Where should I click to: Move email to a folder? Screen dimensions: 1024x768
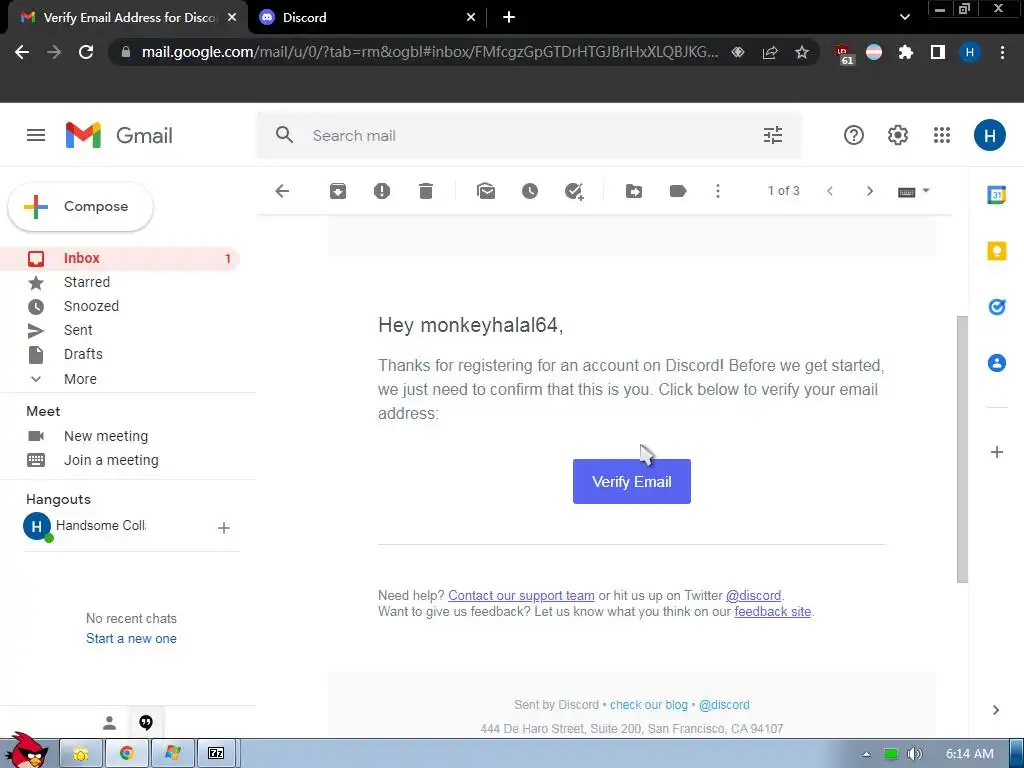coord(634,191)
